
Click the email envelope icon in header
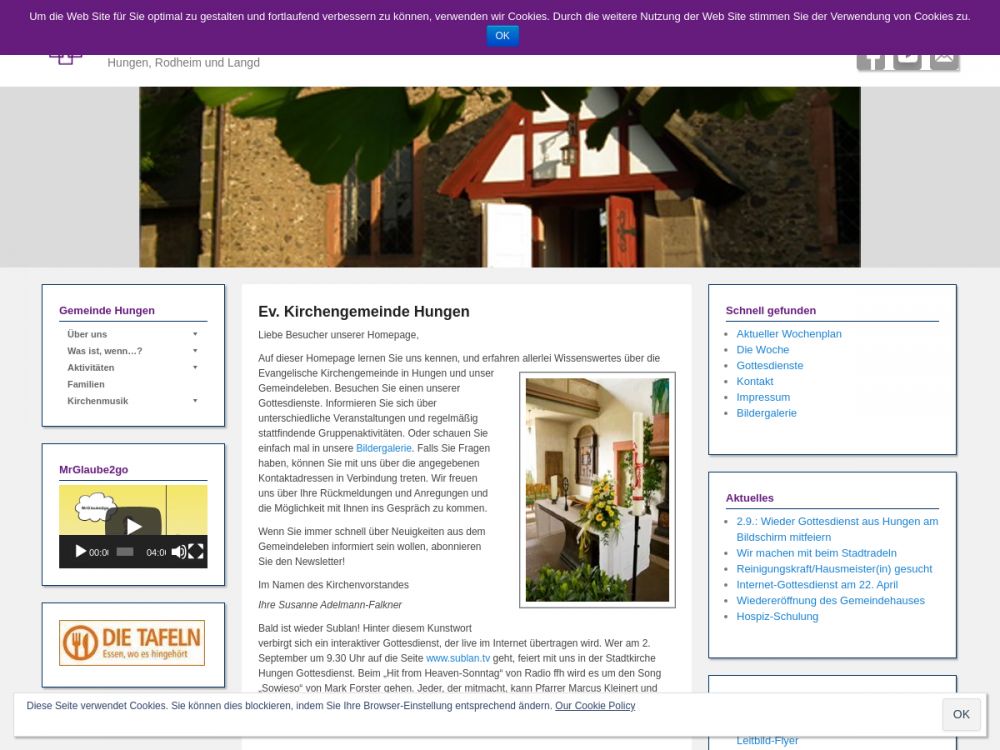[944, 58]
